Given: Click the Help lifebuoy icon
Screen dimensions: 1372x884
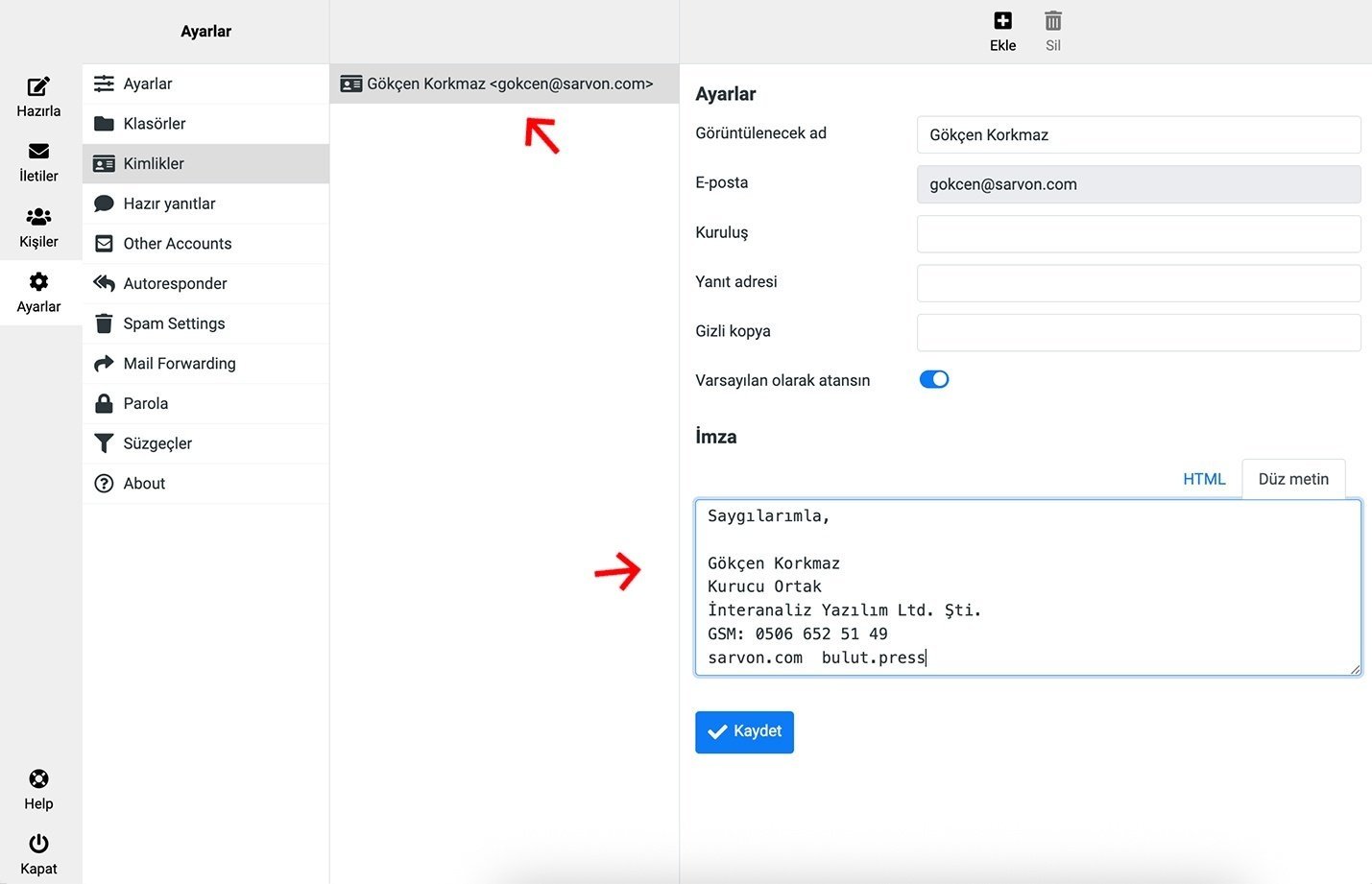Looking at the screenshot, I should pos(38,778).
